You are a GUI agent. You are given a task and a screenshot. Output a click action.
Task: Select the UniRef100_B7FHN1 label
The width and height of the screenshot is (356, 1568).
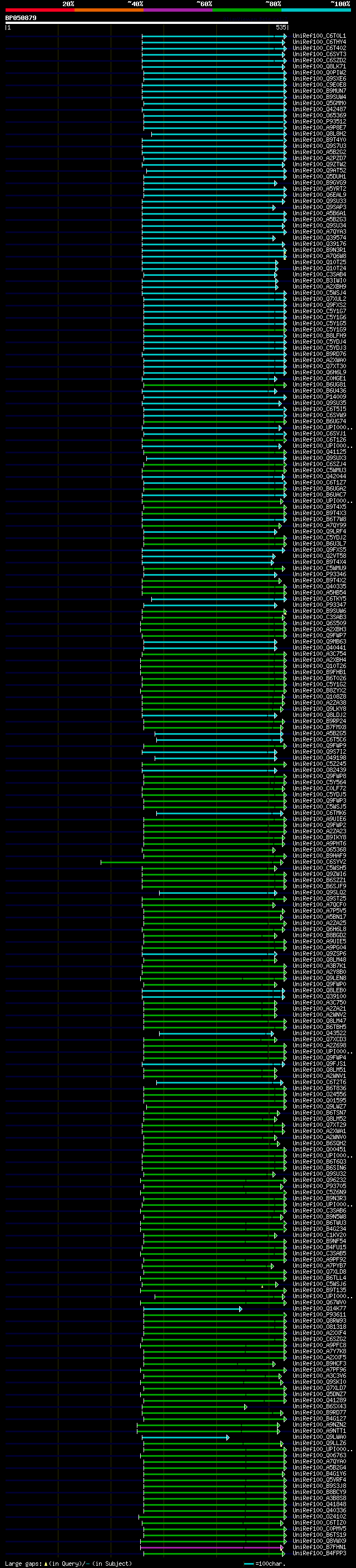click(x=319, y=1547)
